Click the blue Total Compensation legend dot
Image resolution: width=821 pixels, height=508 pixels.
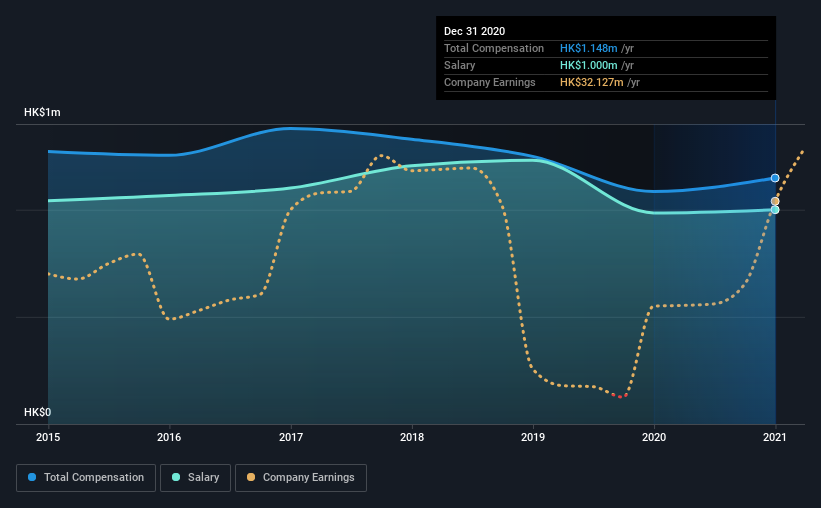point(32,477)
